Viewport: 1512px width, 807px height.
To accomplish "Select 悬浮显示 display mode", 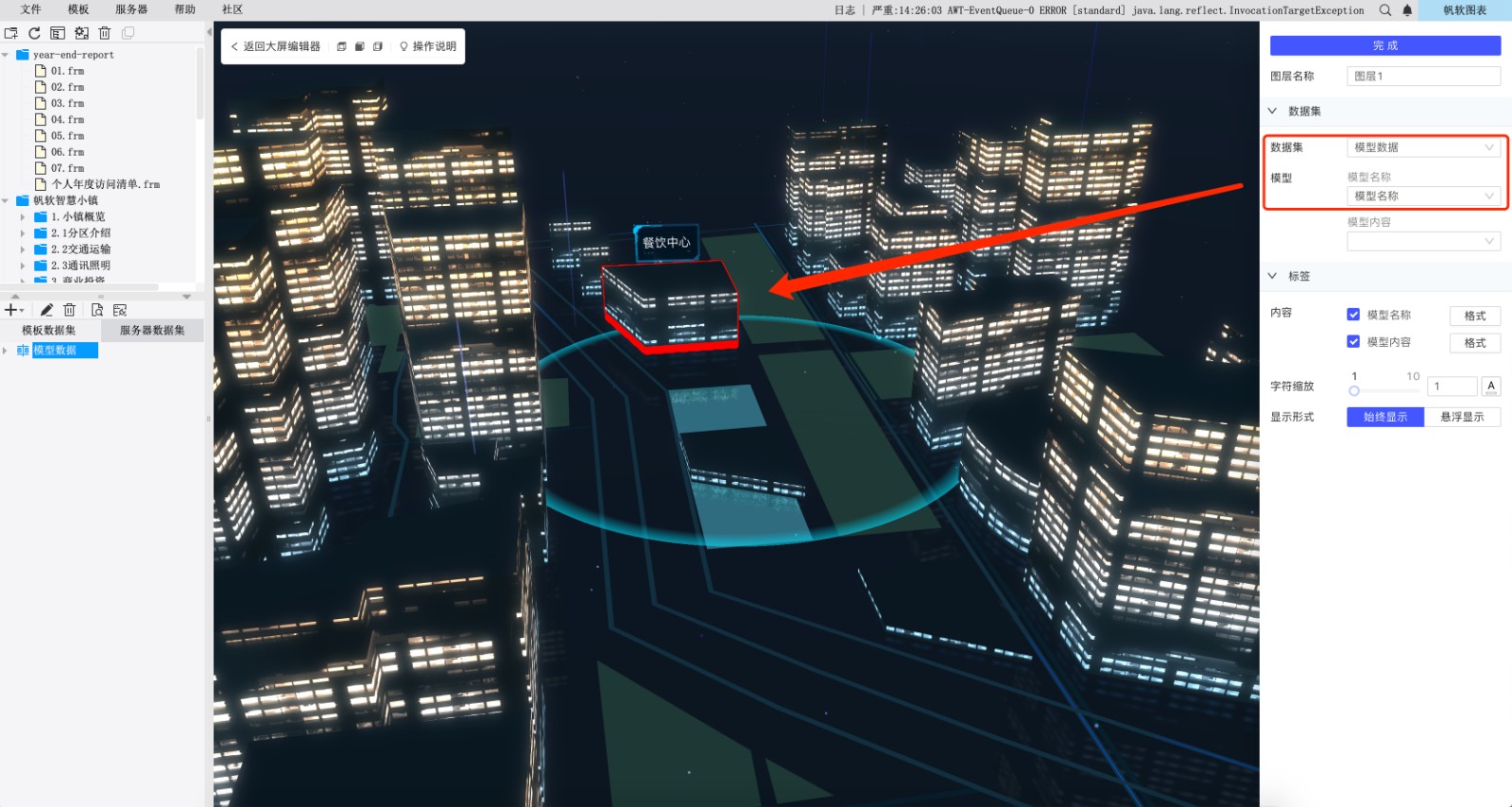I will coord(1462,417).
